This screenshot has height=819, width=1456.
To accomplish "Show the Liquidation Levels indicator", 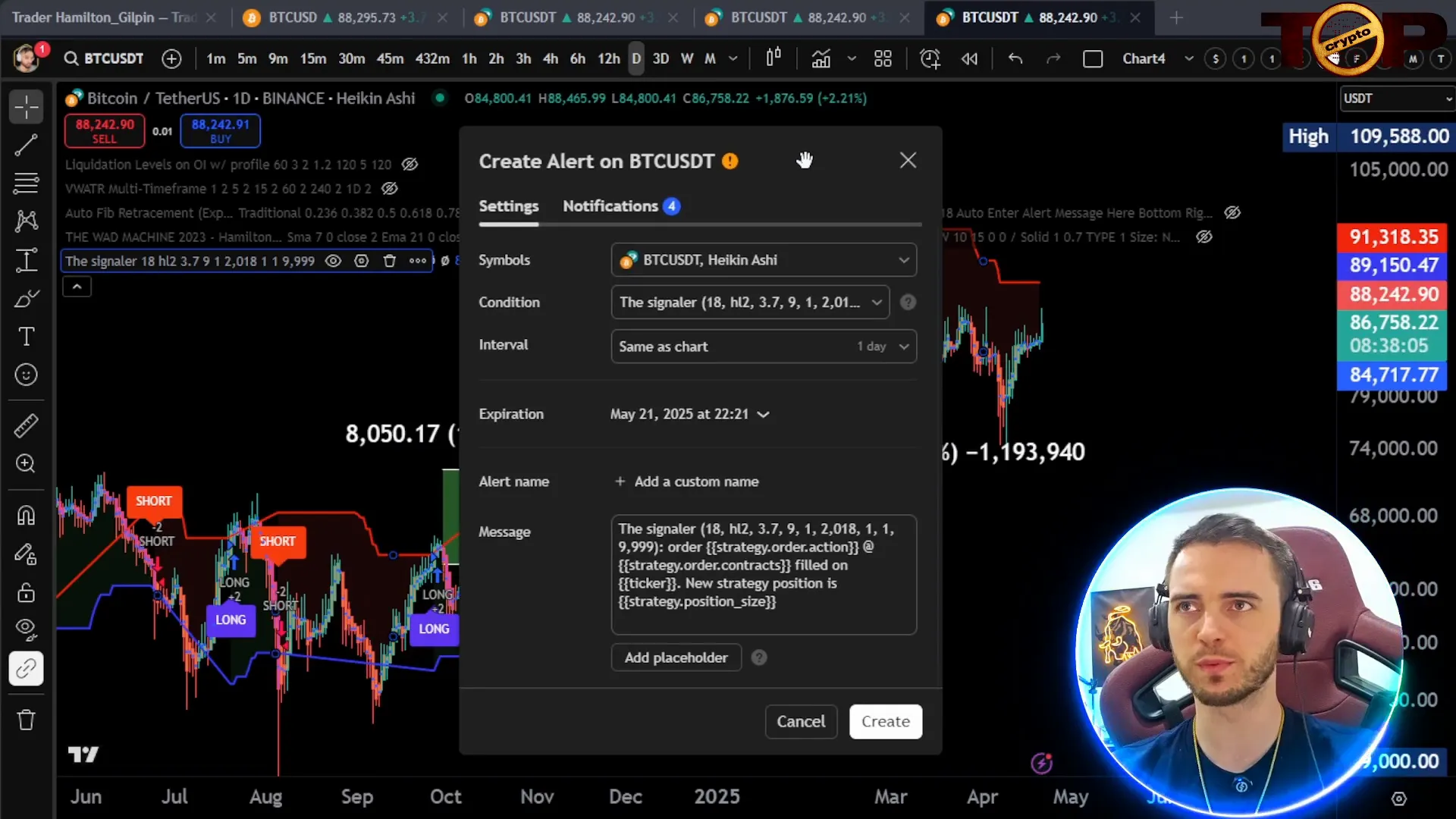I will pos(409,165).
